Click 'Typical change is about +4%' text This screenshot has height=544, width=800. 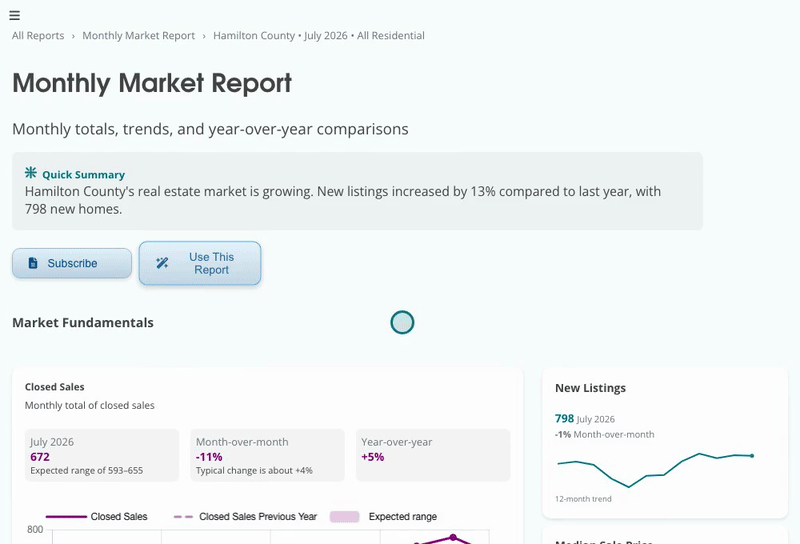(254, 471)
